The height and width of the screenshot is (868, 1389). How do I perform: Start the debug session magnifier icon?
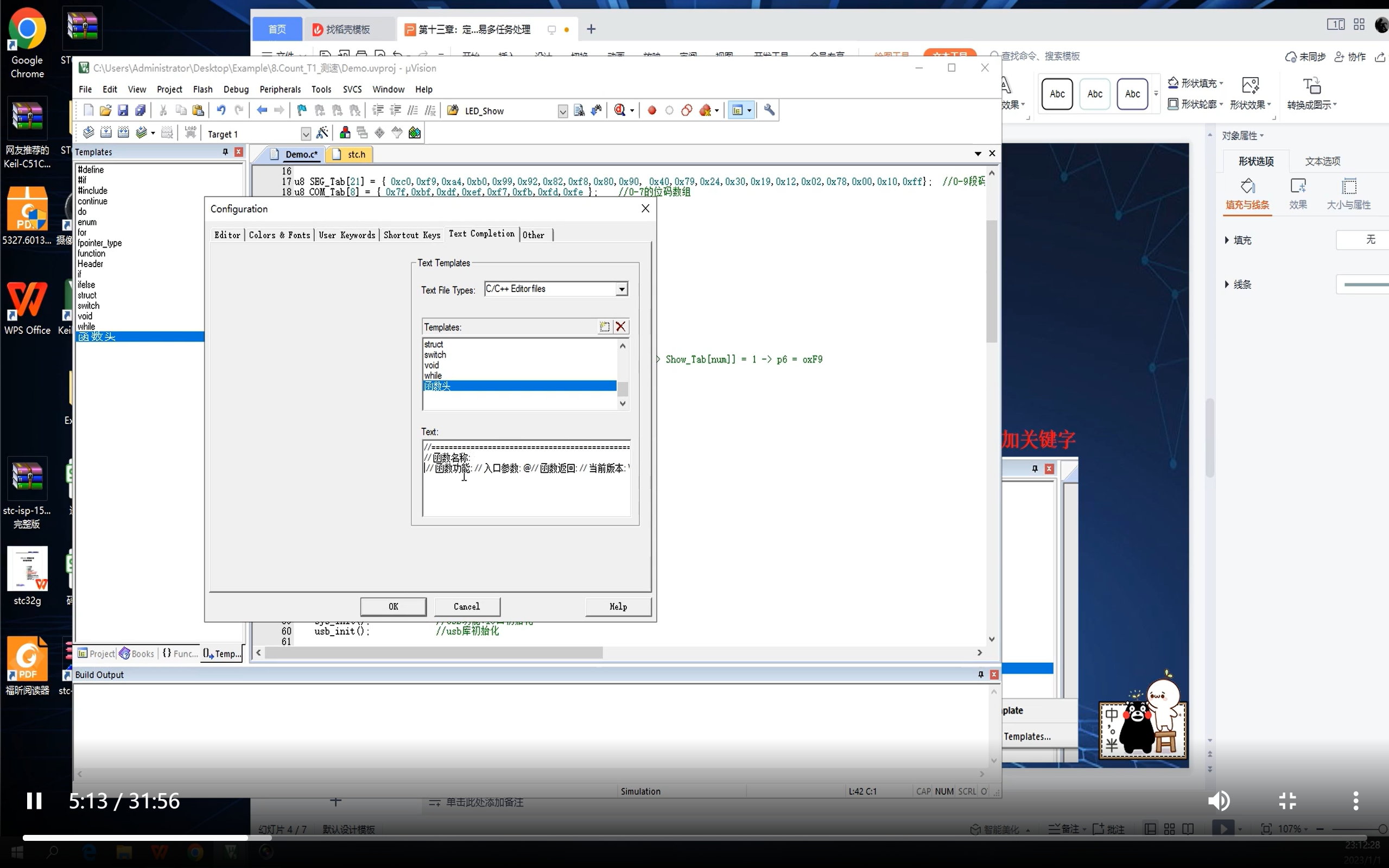[x=619, y=110]
